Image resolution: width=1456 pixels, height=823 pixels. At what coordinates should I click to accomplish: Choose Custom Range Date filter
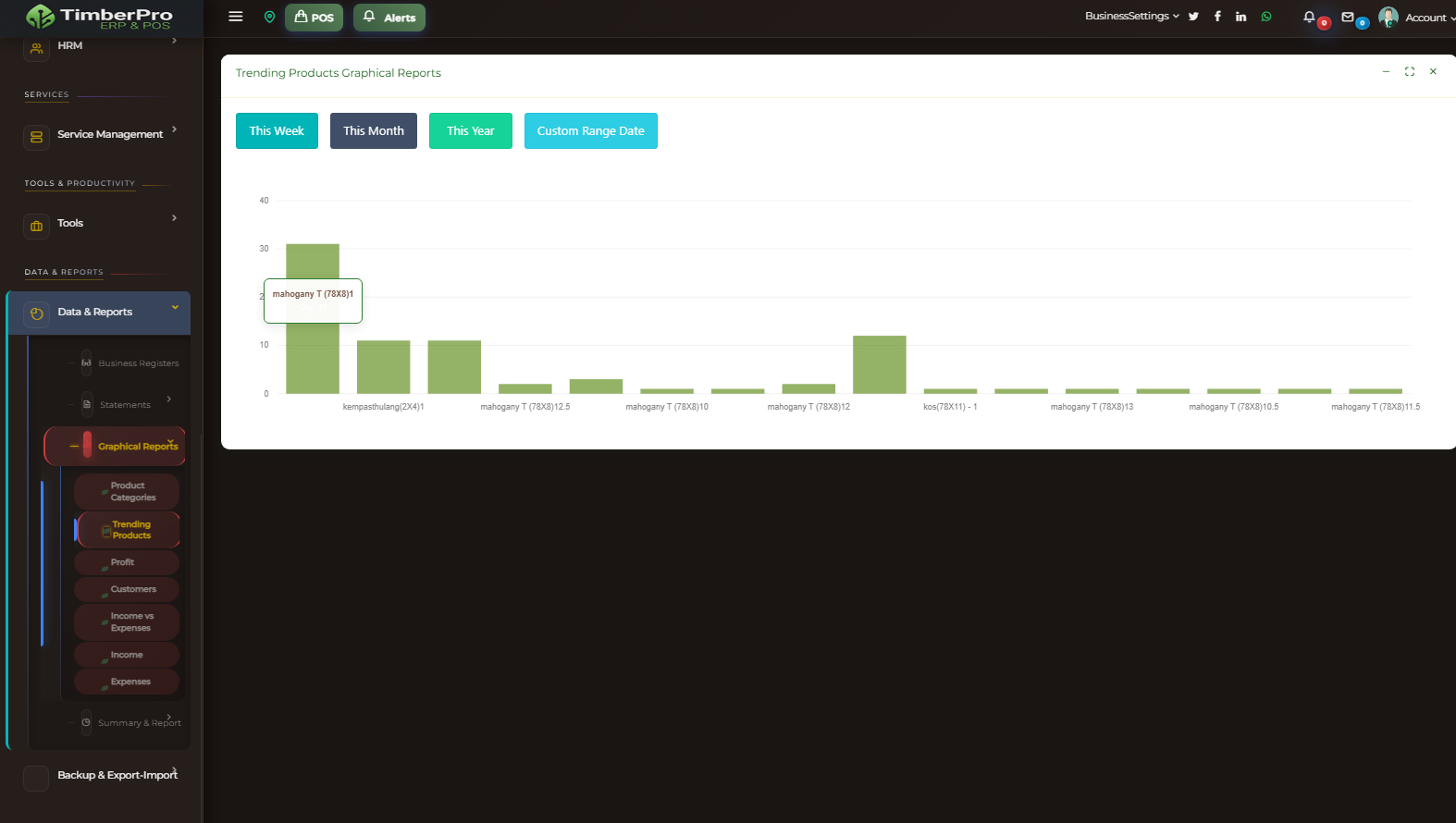tap(591, 131)
